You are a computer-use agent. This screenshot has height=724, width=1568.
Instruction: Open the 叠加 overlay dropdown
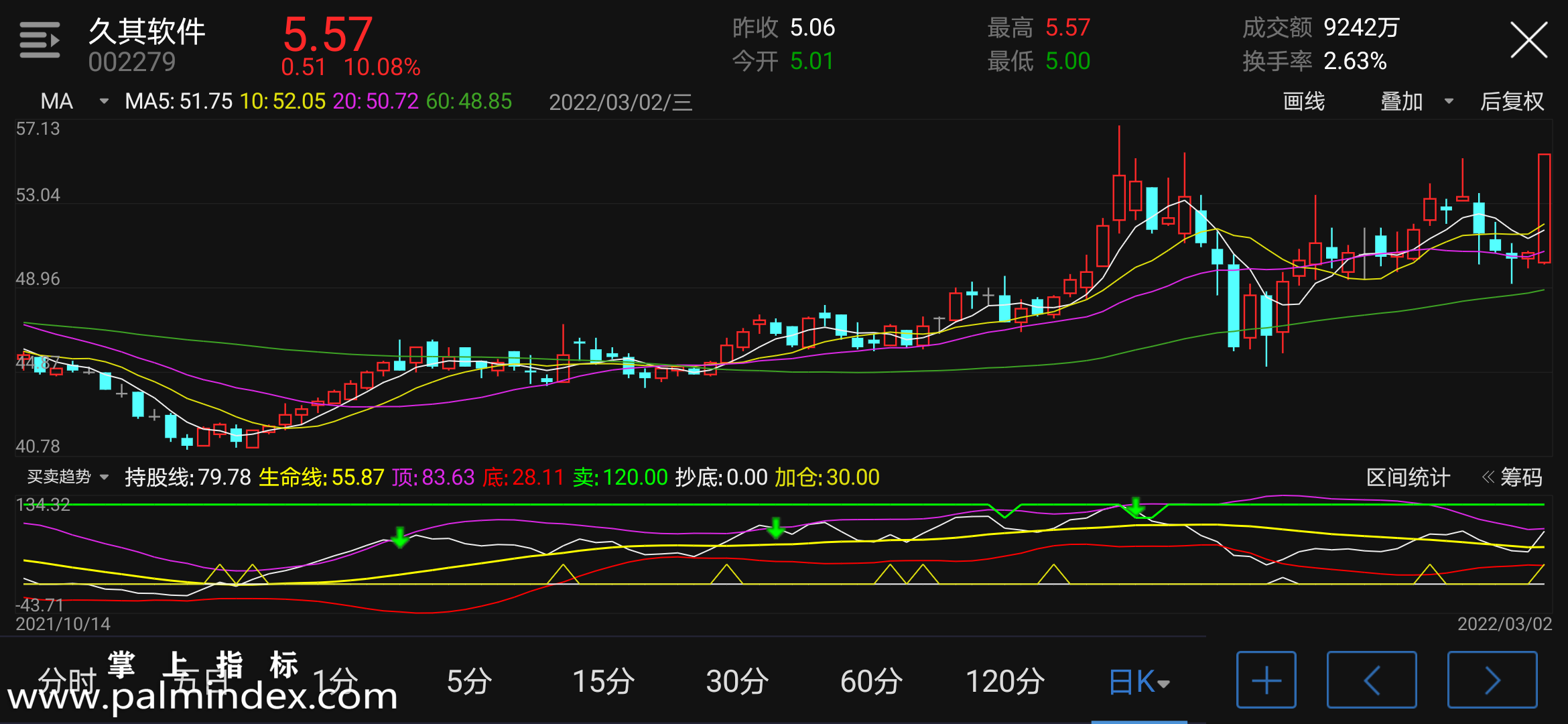(1417, 101)
